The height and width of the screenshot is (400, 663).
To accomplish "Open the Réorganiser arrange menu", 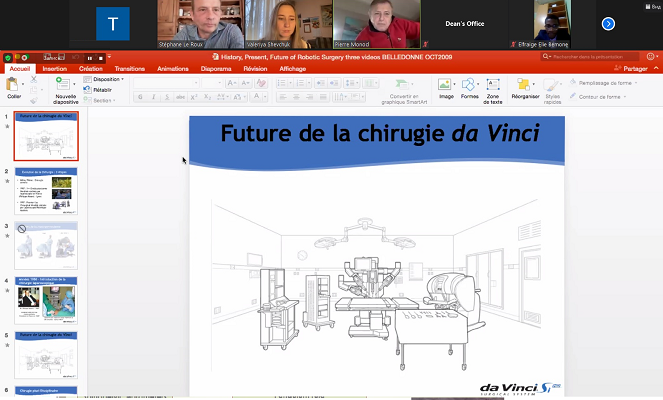I will coord(525,89).
